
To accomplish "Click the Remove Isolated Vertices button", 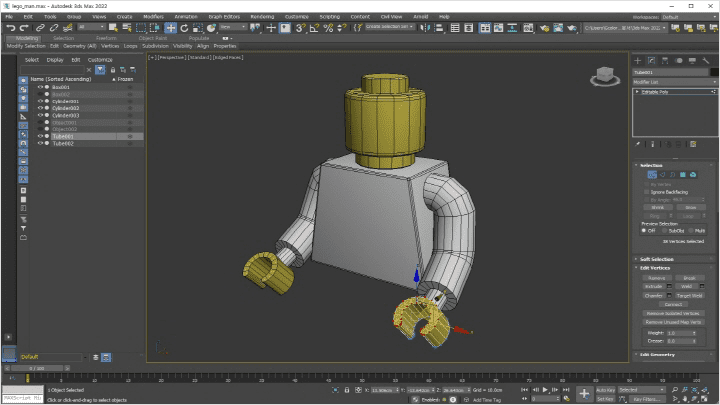I will click(x=673, y=313).
